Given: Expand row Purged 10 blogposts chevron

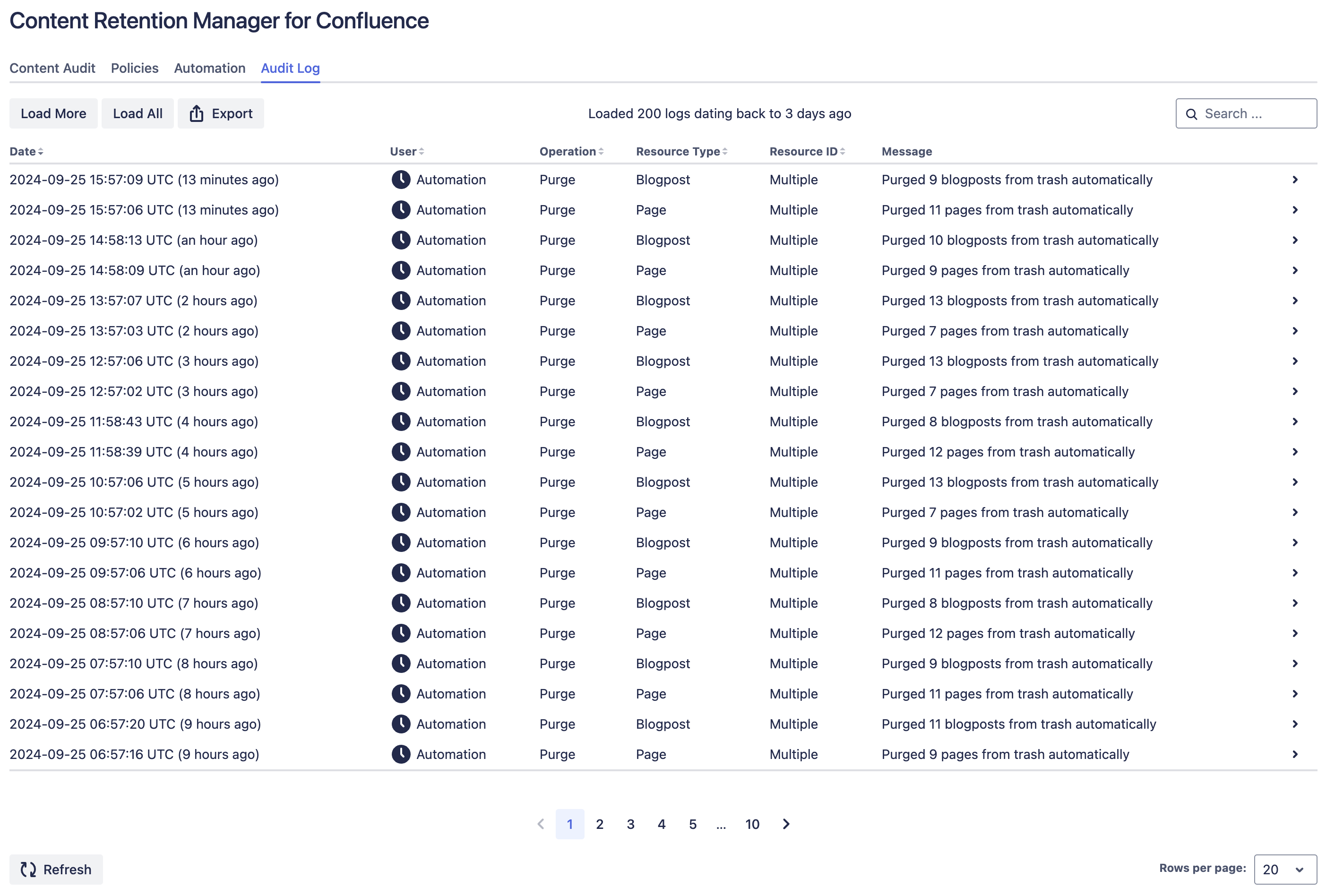Looking at the screenshot, I should tap(1295, 240).
